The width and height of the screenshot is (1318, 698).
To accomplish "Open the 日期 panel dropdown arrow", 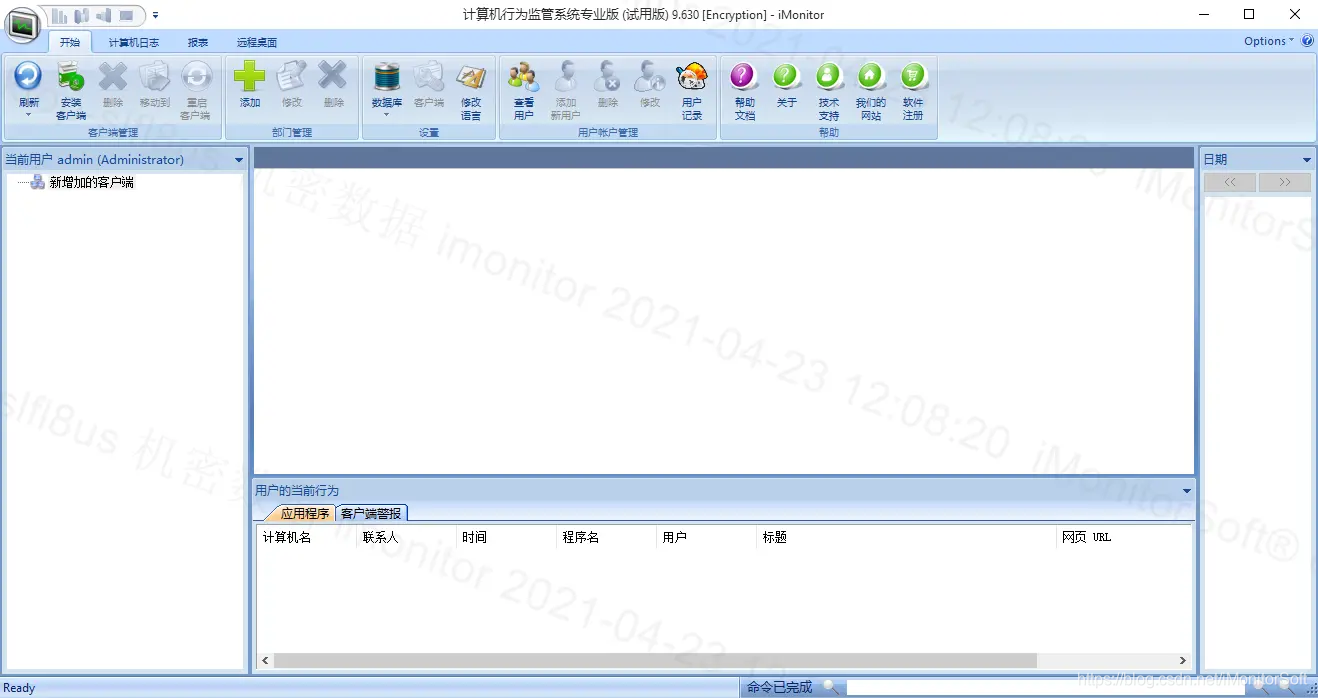I will pos(1306,160).
